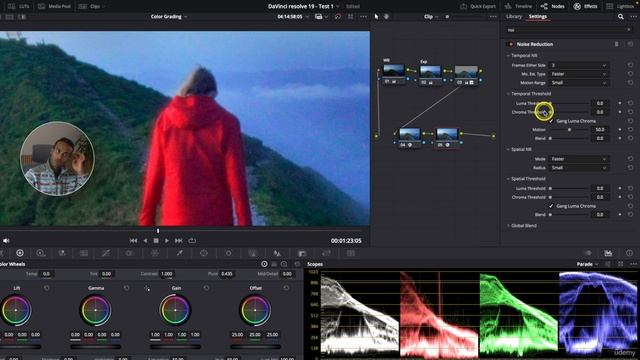Reset the Motion parameter value
This screenshot has width=640, height=360.
click(x=630, y=130)
